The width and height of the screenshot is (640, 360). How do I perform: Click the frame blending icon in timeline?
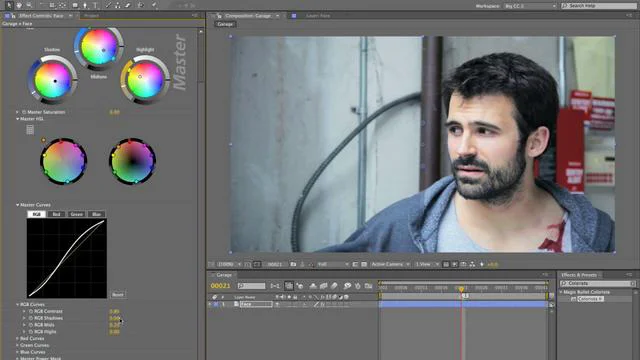point(324,286)
